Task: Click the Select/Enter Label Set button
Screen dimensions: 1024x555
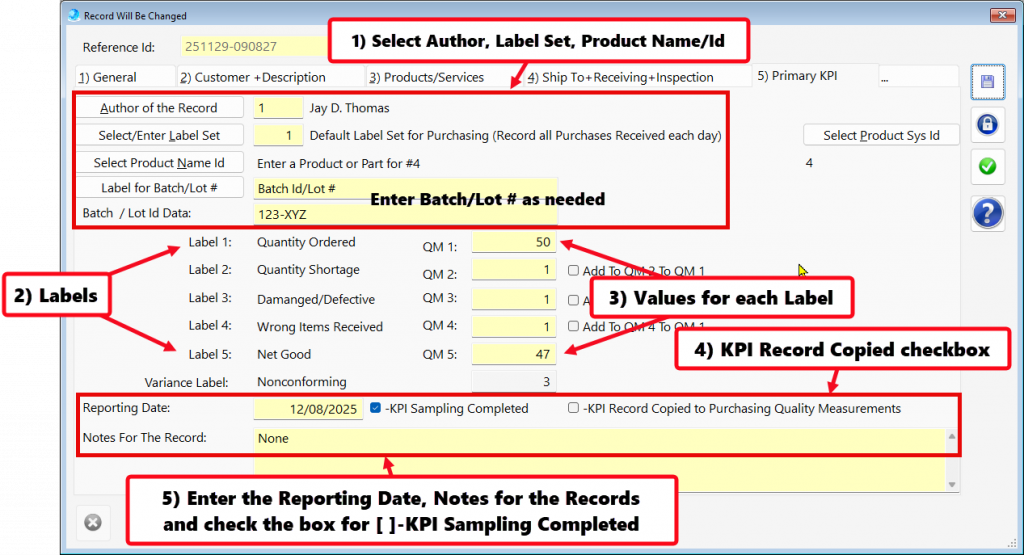Action: pyautogui.click(x=159, y=135)
